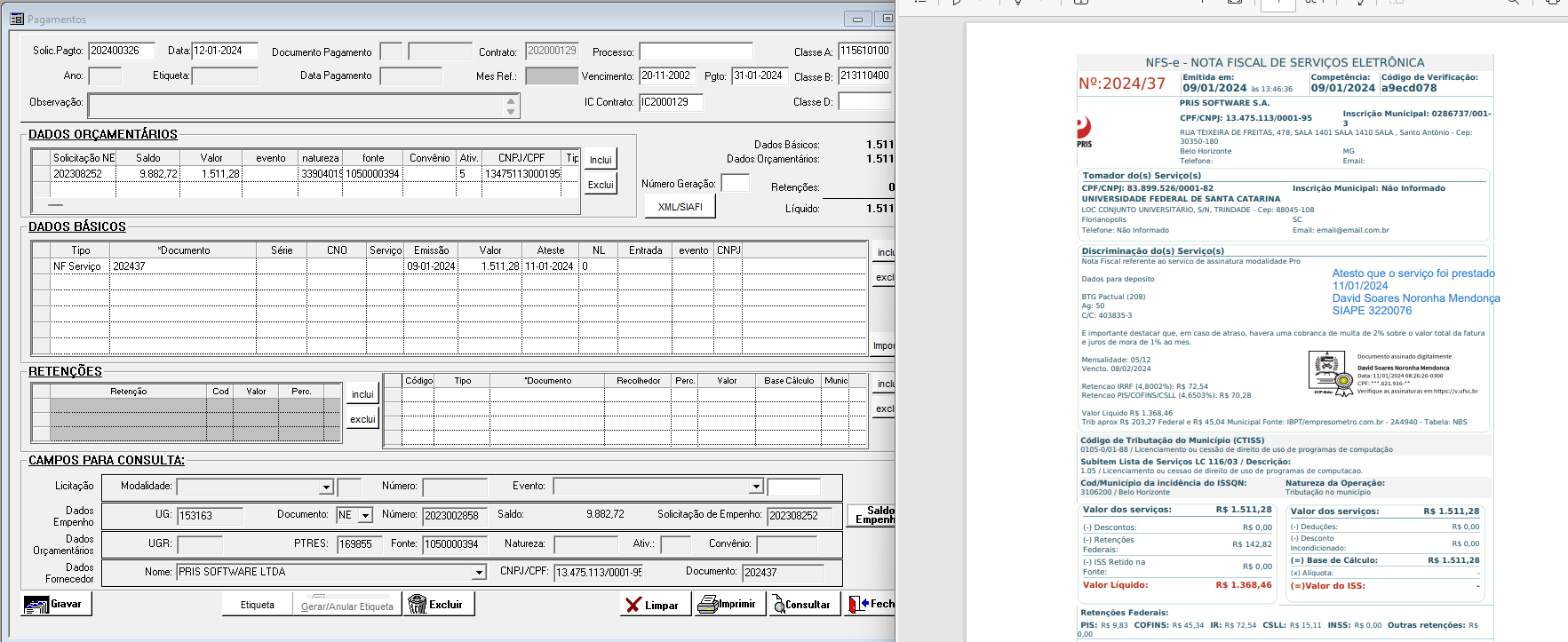Focus the Classe D field

tap(864, 101)
